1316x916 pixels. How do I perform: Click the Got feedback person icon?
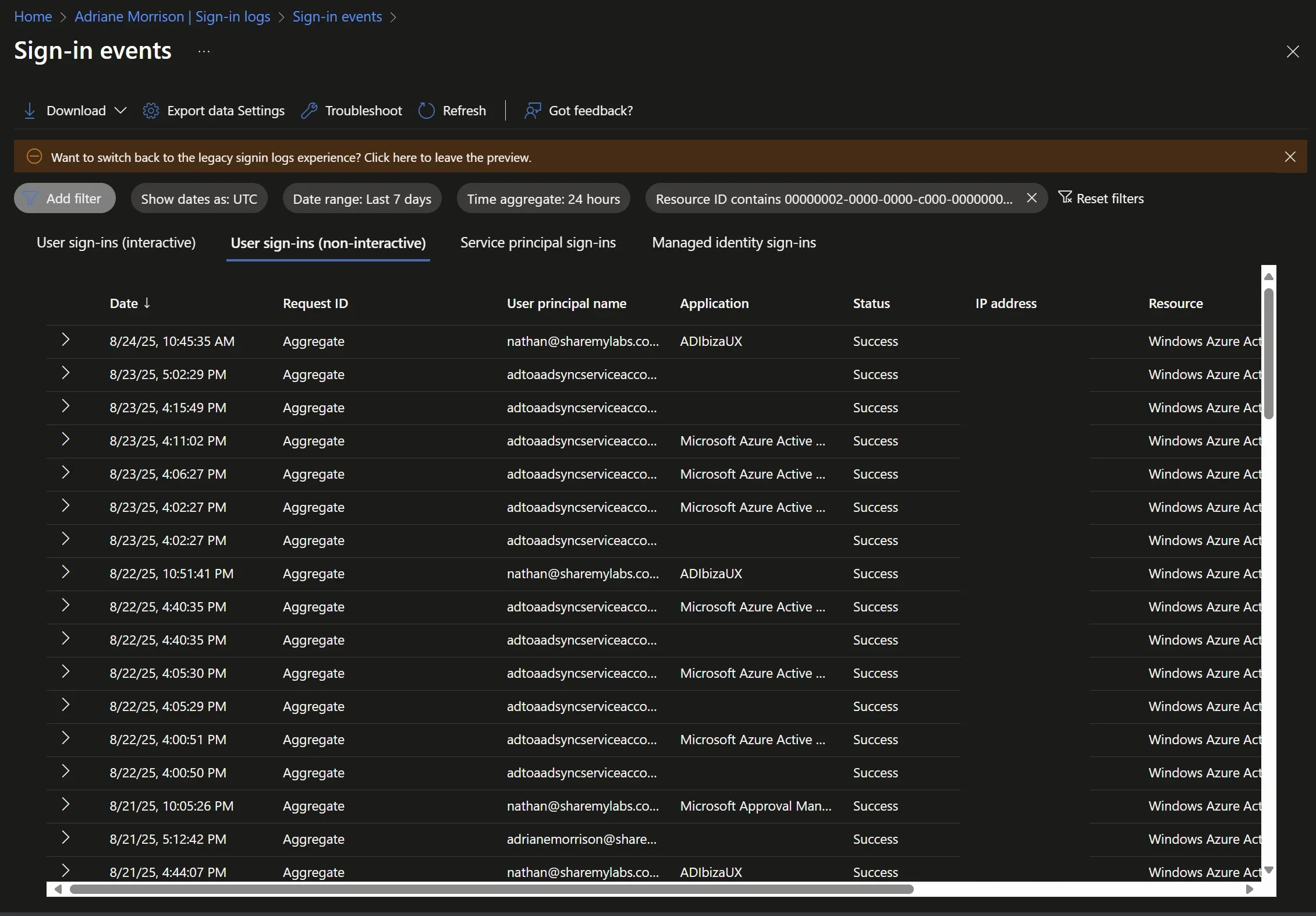(532, 111)
